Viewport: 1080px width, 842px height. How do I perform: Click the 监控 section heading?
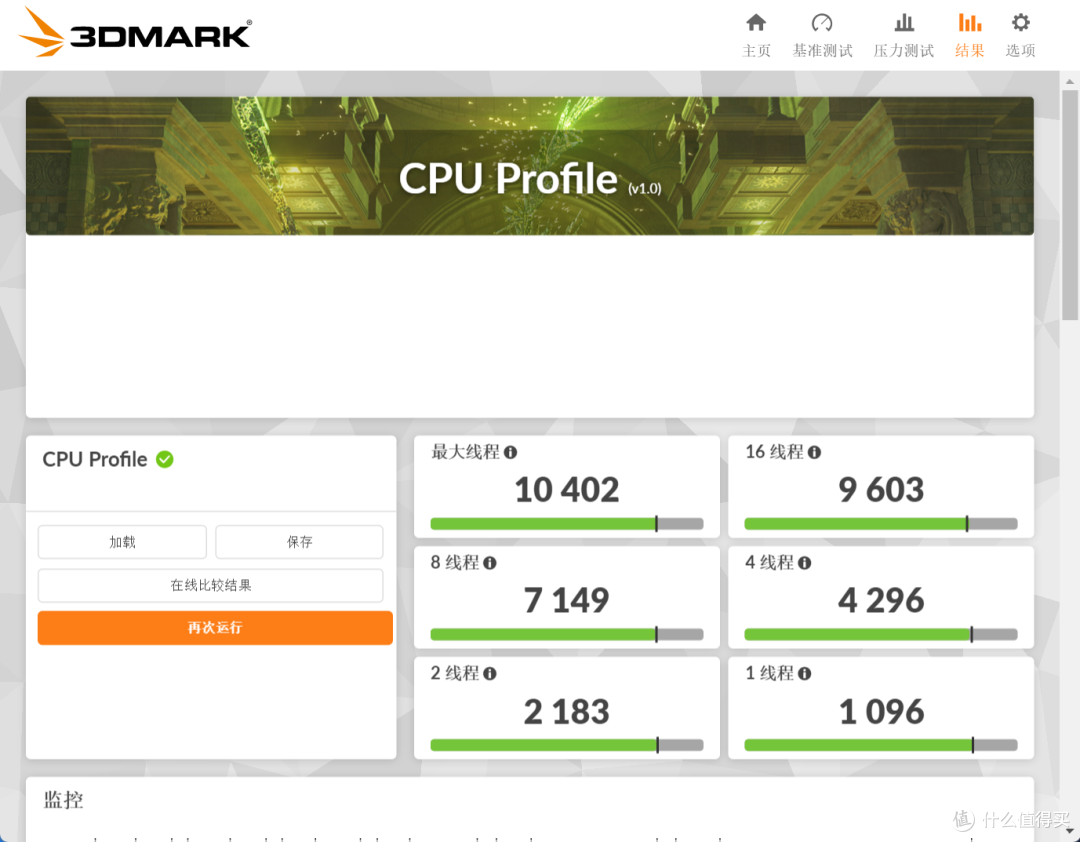[x=63, y=800]
